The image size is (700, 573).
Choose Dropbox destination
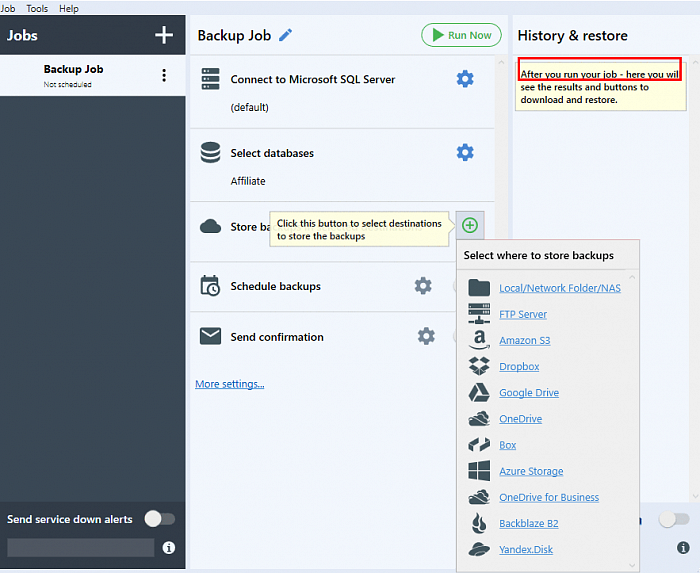(519, 366)
